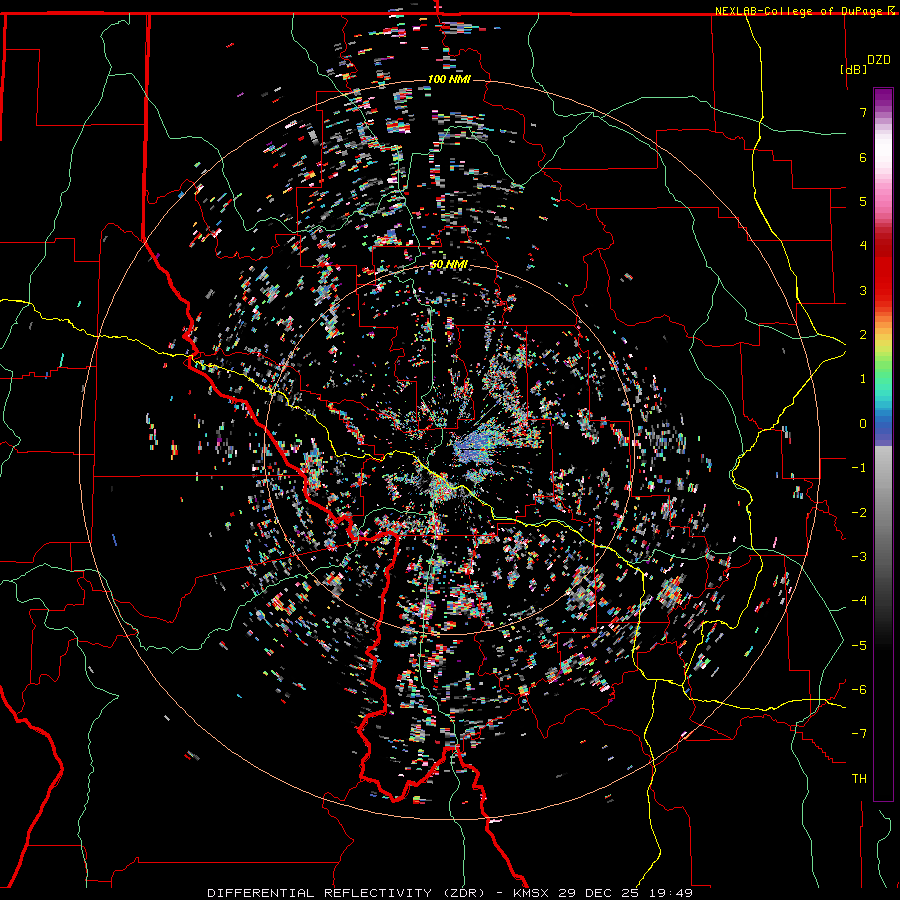This screenshot has height=900, width=900.
Task: Click the KMSX station identifier
Action: click(531, 893)
